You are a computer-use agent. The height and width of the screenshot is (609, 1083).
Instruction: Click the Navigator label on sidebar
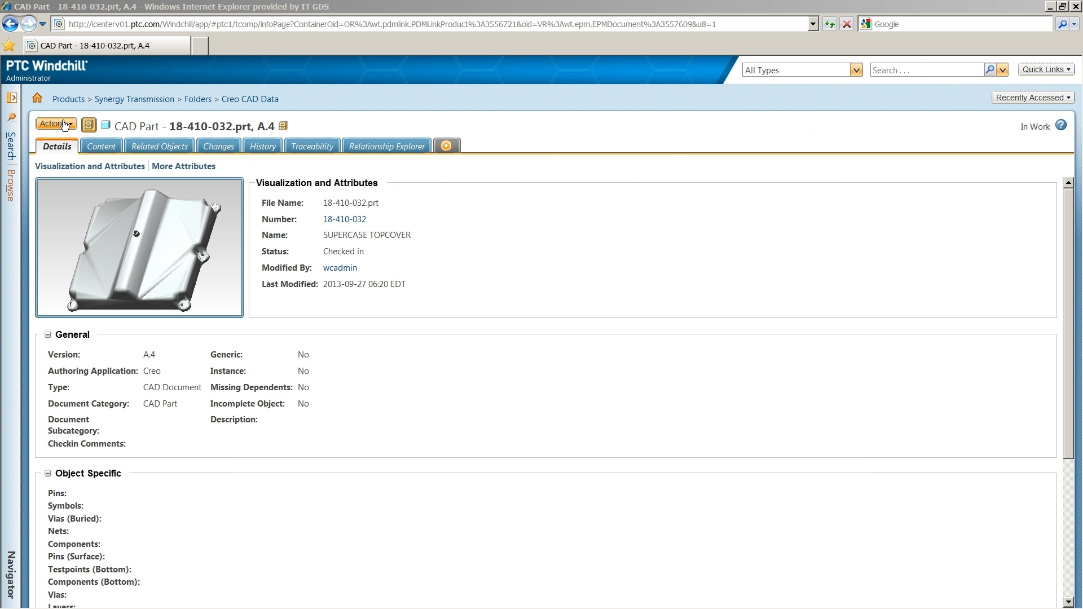click(x=11, y=574)
